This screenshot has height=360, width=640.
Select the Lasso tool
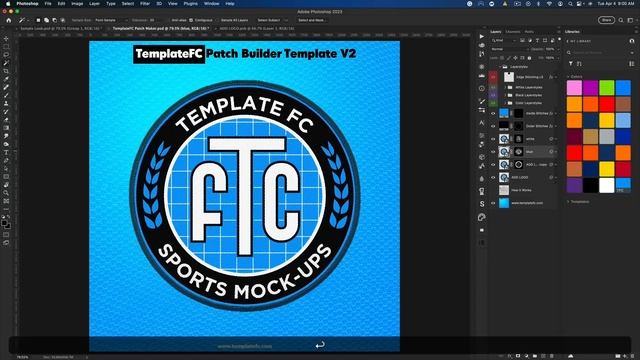pyautogui.click(x=6, y=55)
